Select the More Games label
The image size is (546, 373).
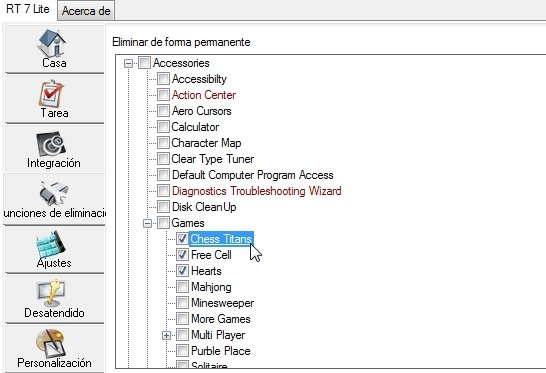pos(221,319)
